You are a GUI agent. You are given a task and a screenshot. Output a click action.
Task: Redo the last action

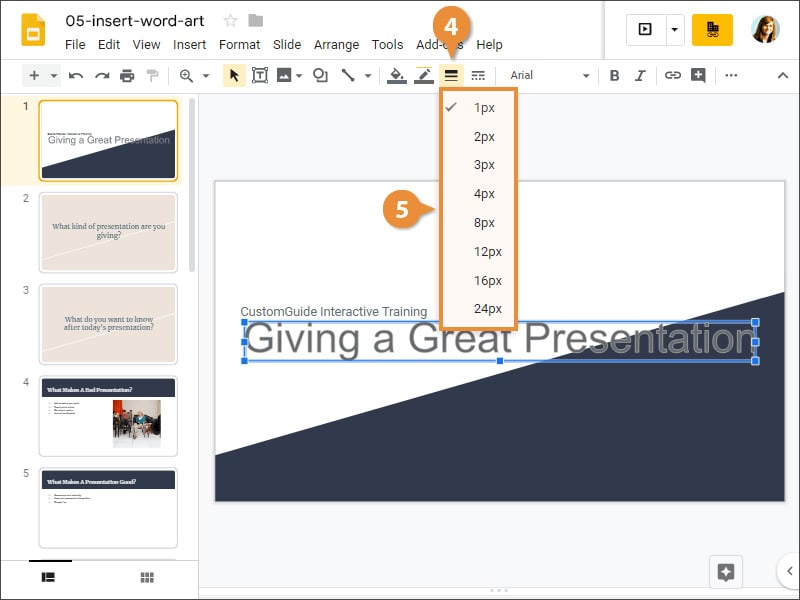pyautogui.click(x=102, y=76)
